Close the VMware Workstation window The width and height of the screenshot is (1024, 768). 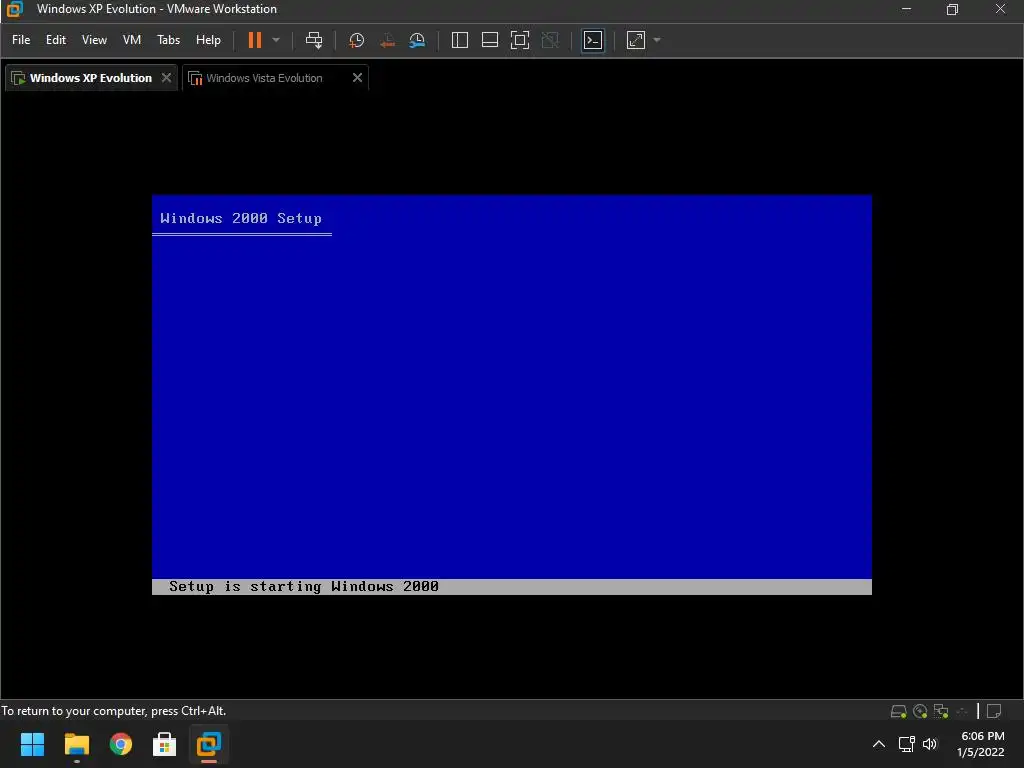click(1000, 9)
